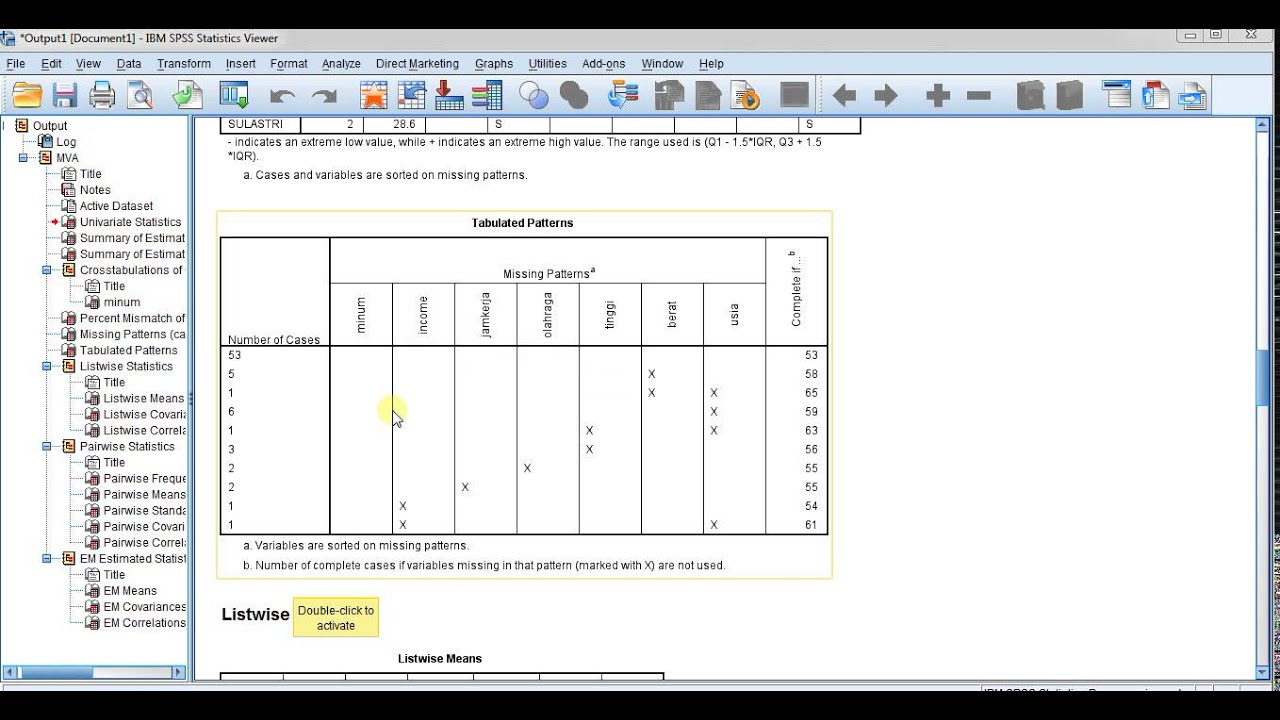
Task: Click the 'Number of Cases' column header
Action: (274, 340)
